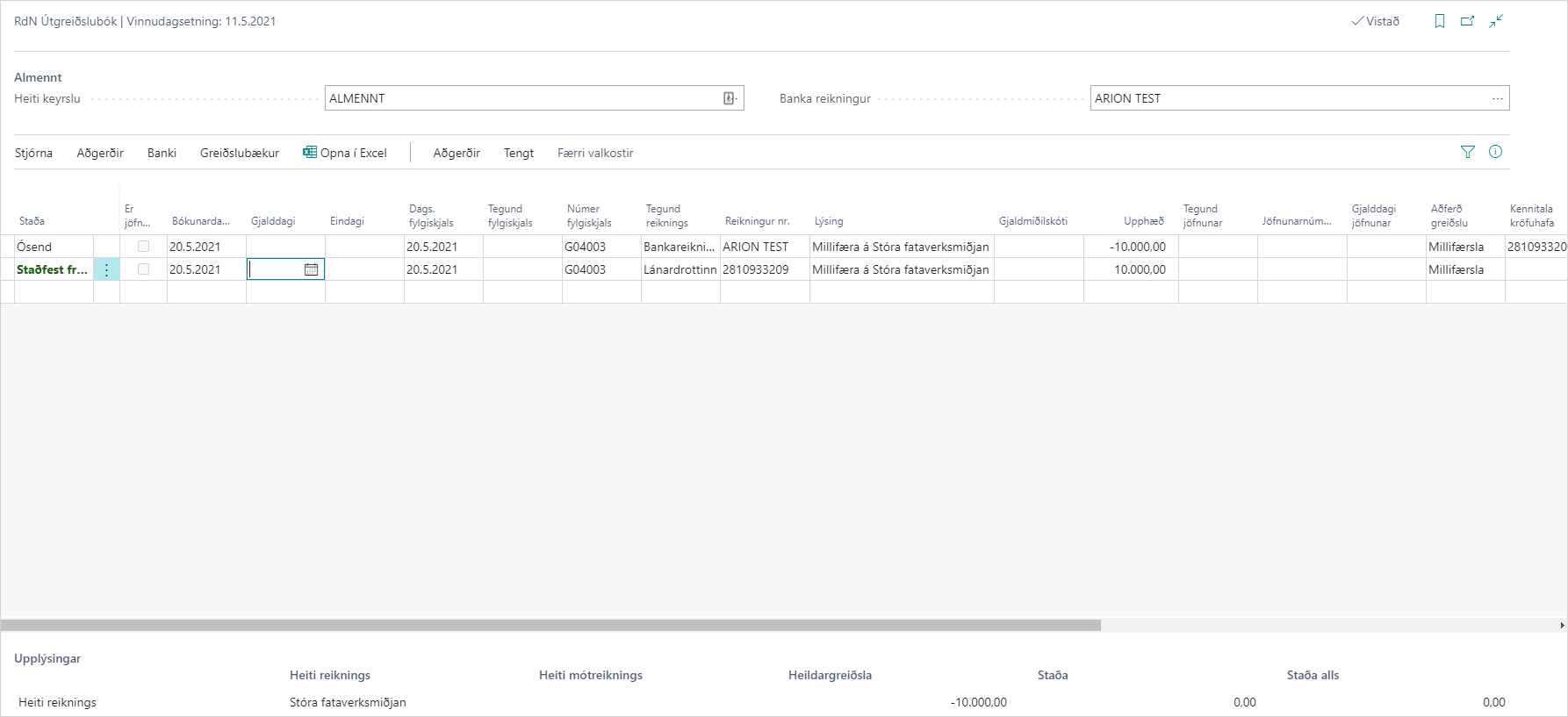Toggle Er jöfnun checkbox in Staðfest row
Image resolution: width=1568 pixels, height=717 pixels.
tap(143, 269)
